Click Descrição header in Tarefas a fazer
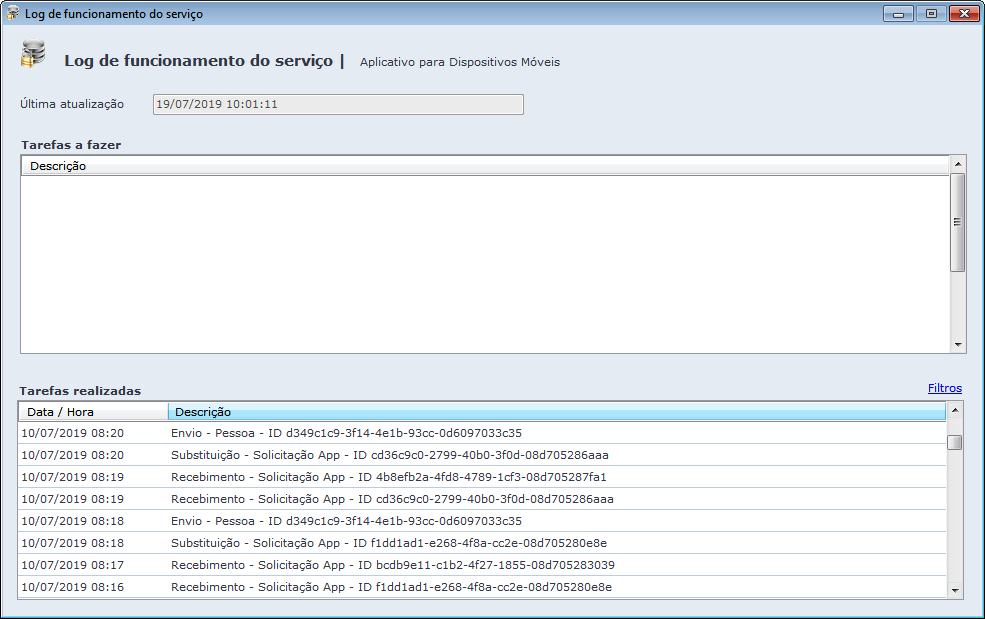The width and height of the screenshot is (985, 619). [485, 166]
